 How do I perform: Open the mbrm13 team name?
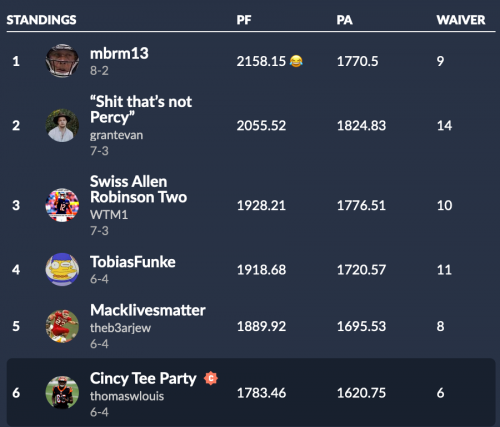pyautogui.click(x=119, y=53)
